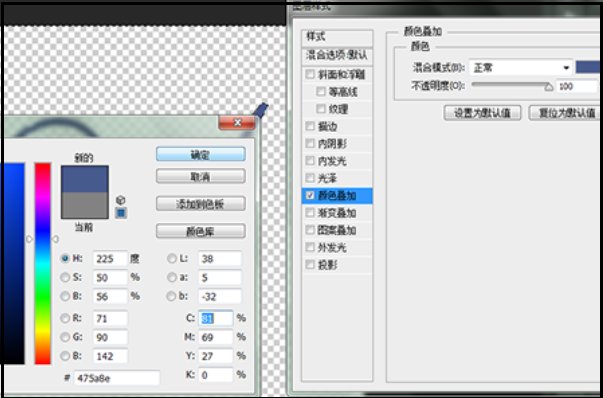Select the R red radio button

coord(65,318)
